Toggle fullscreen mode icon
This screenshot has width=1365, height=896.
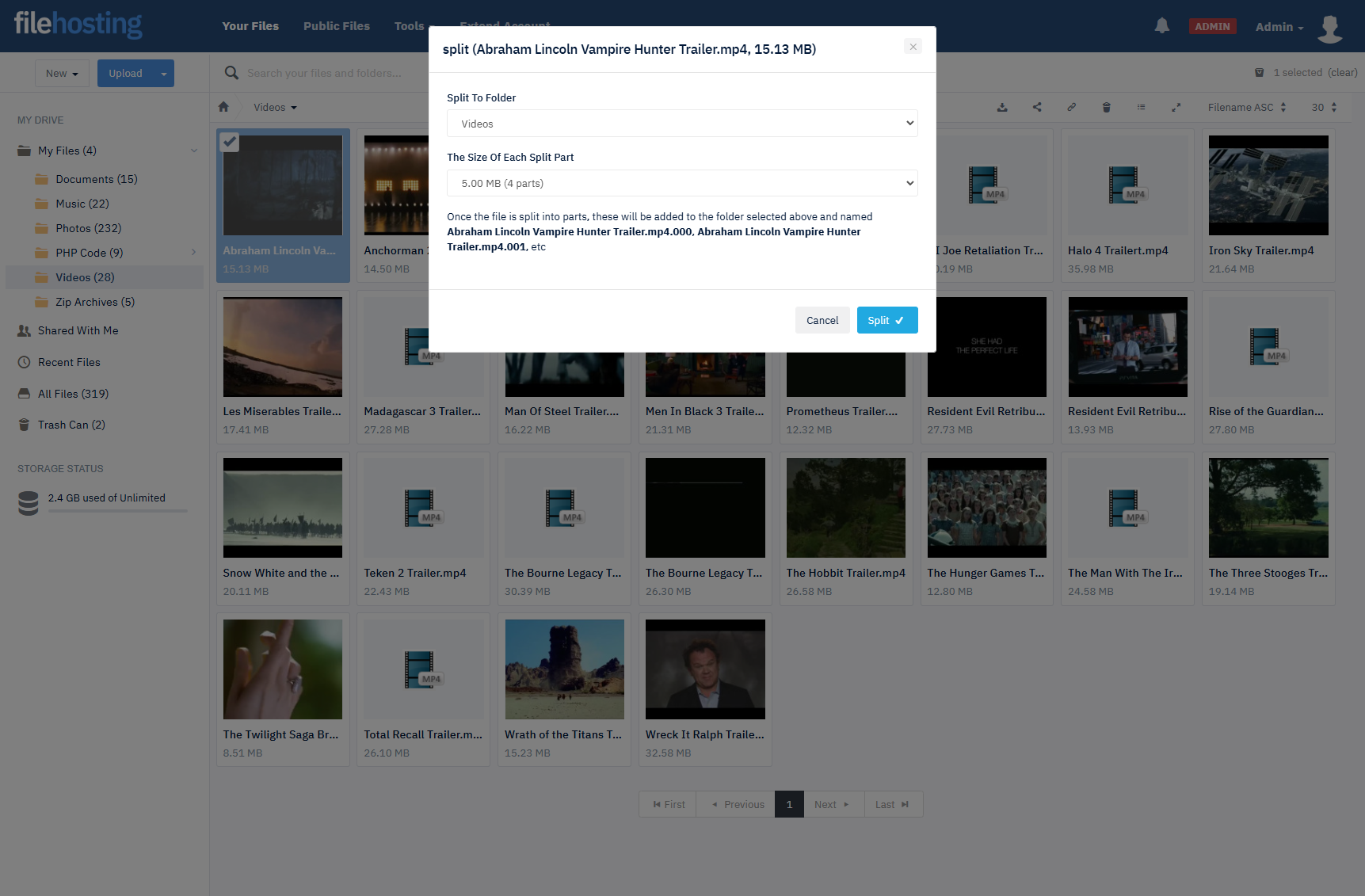click(1176, 107)
